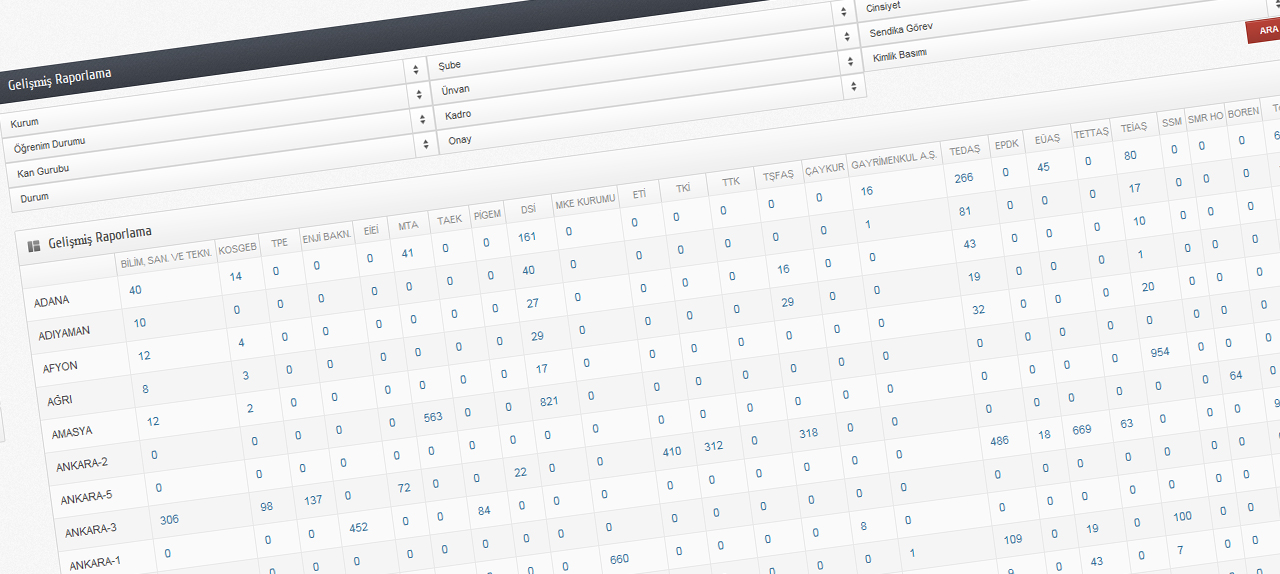
Task: Select the PİGEM column header
Action: pyautogui.click(x=487, y=214)
